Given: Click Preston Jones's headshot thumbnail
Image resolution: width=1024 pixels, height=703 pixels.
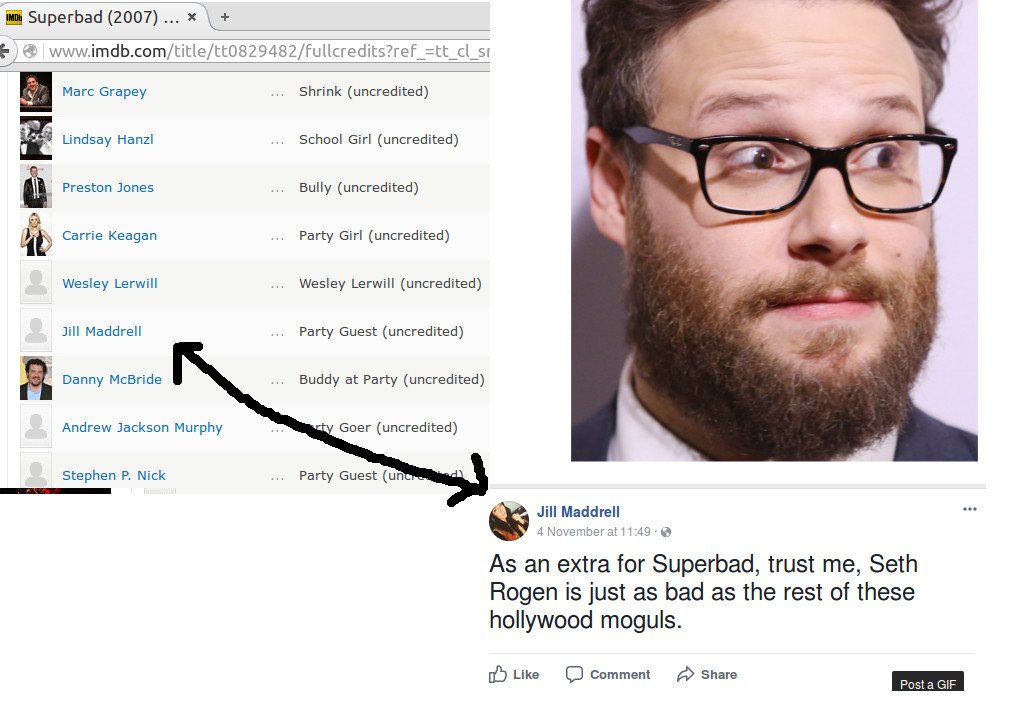Looking at the screenshot, I should pos(36,187).
